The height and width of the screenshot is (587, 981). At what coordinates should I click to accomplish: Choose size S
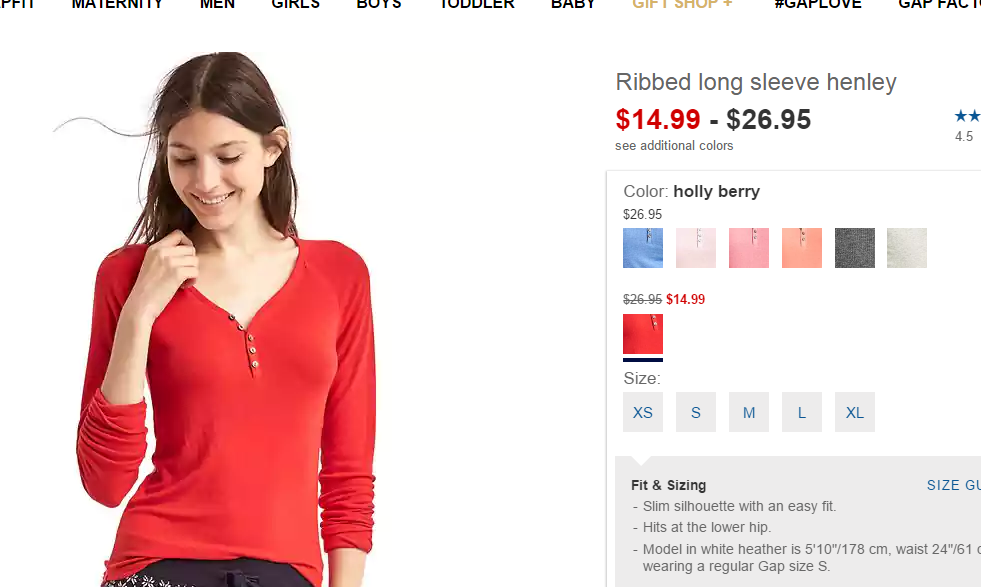[696, 412]
